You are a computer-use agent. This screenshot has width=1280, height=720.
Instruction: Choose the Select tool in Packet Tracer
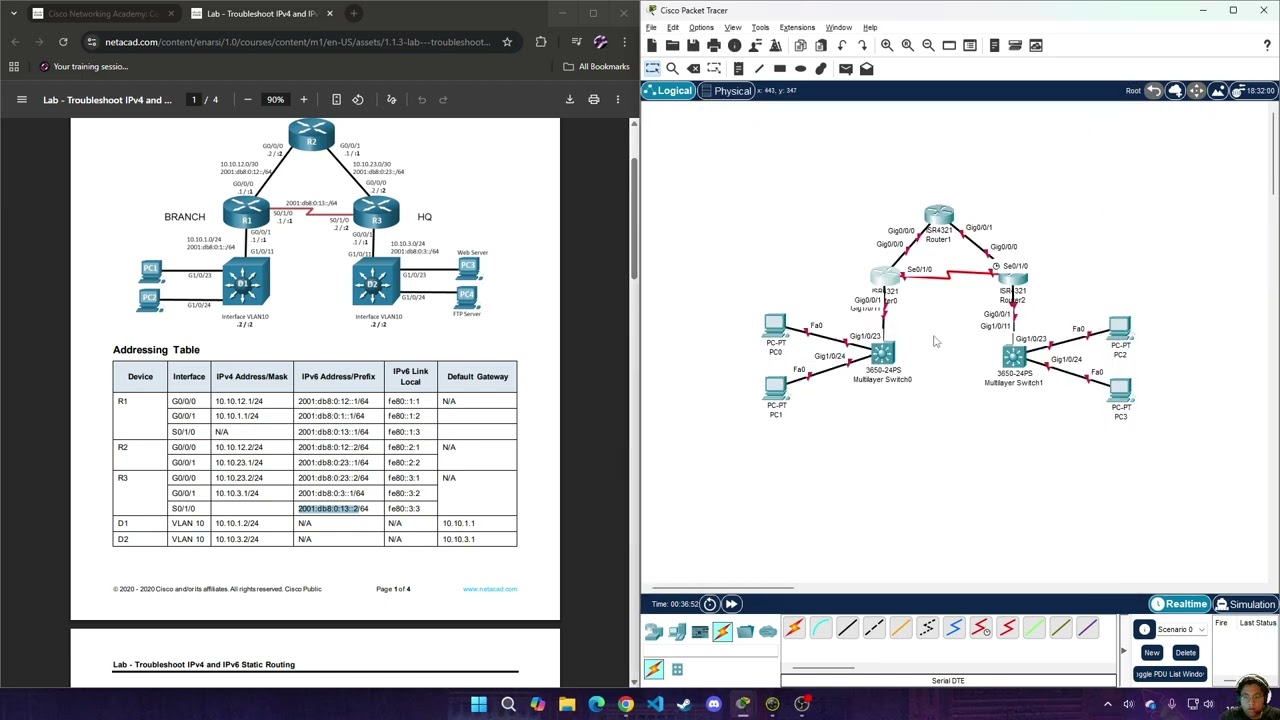tap(652, 69)
